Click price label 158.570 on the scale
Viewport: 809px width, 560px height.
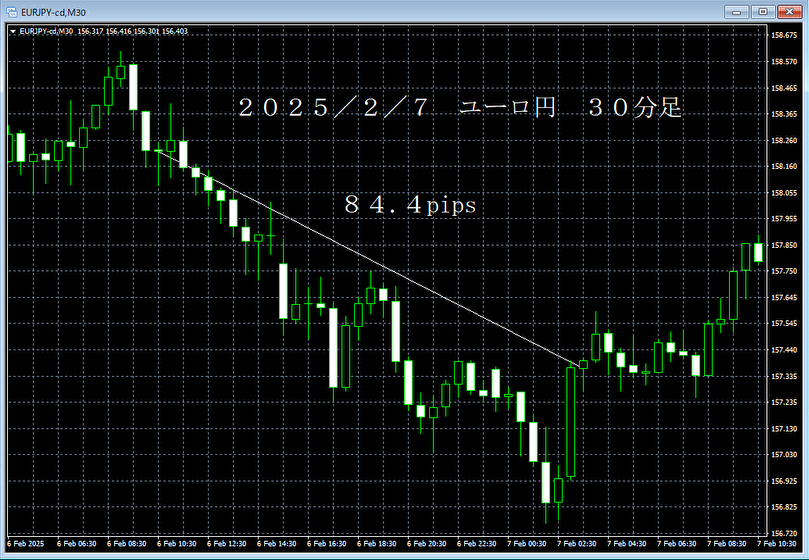[x=784, y=61]
